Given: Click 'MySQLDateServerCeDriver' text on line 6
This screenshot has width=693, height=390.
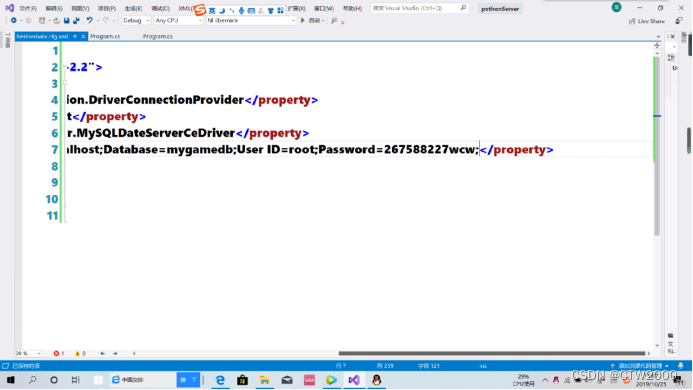Looking at the screenshot, I should [x=156, y=133].
